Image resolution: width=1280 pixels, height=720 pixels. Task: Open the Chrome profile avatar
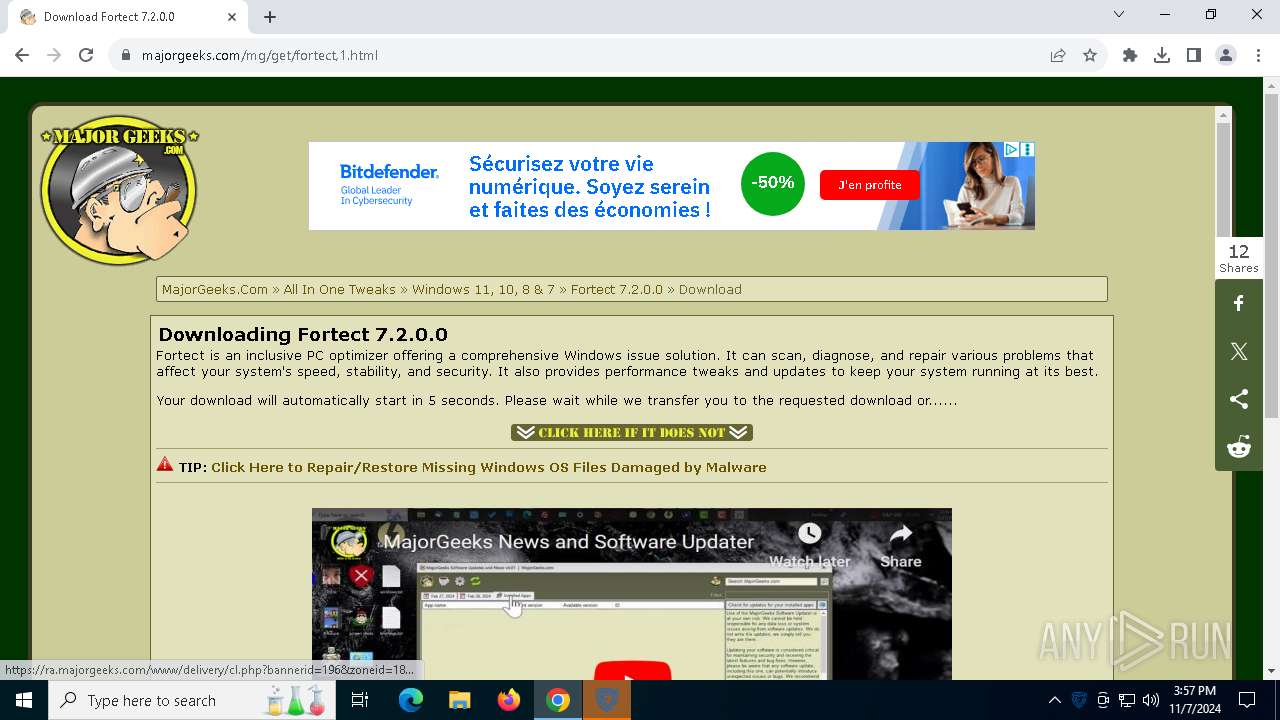click(x=1226, y=55)
